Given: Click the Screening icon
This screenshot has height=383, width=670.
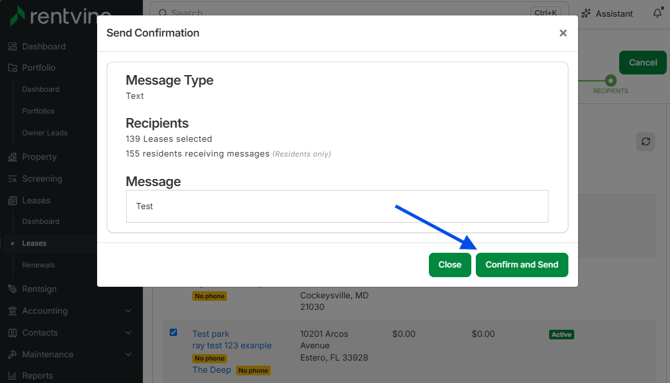Looking at the screenshot, I should click(12, 179).
